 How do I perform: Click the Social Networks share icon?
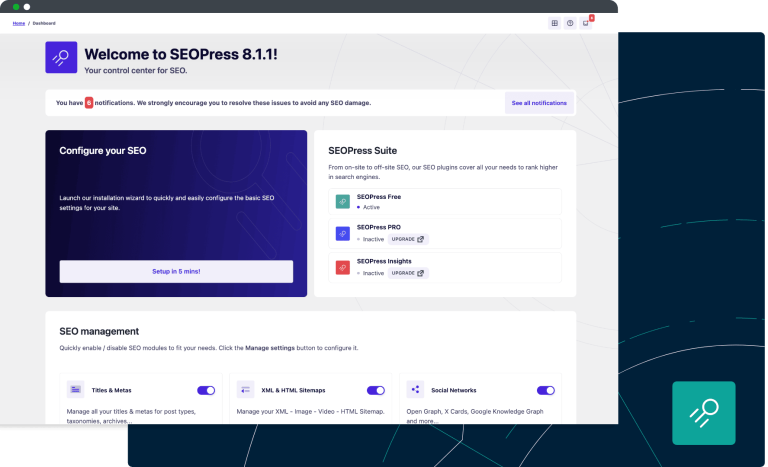[x=415, y=390]
